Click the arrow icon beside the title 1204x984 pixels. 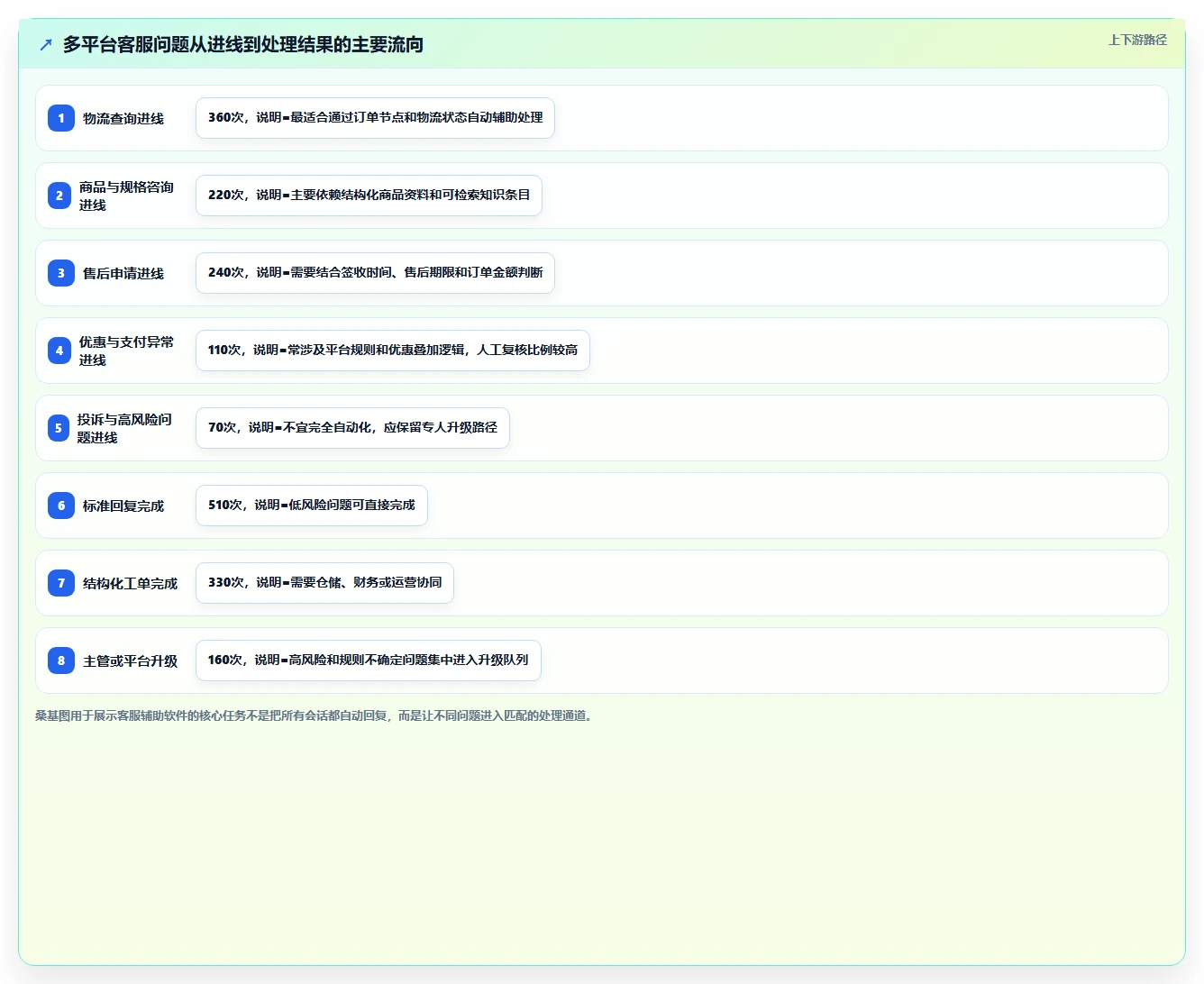pyautogui.click(x=46, y=44)
